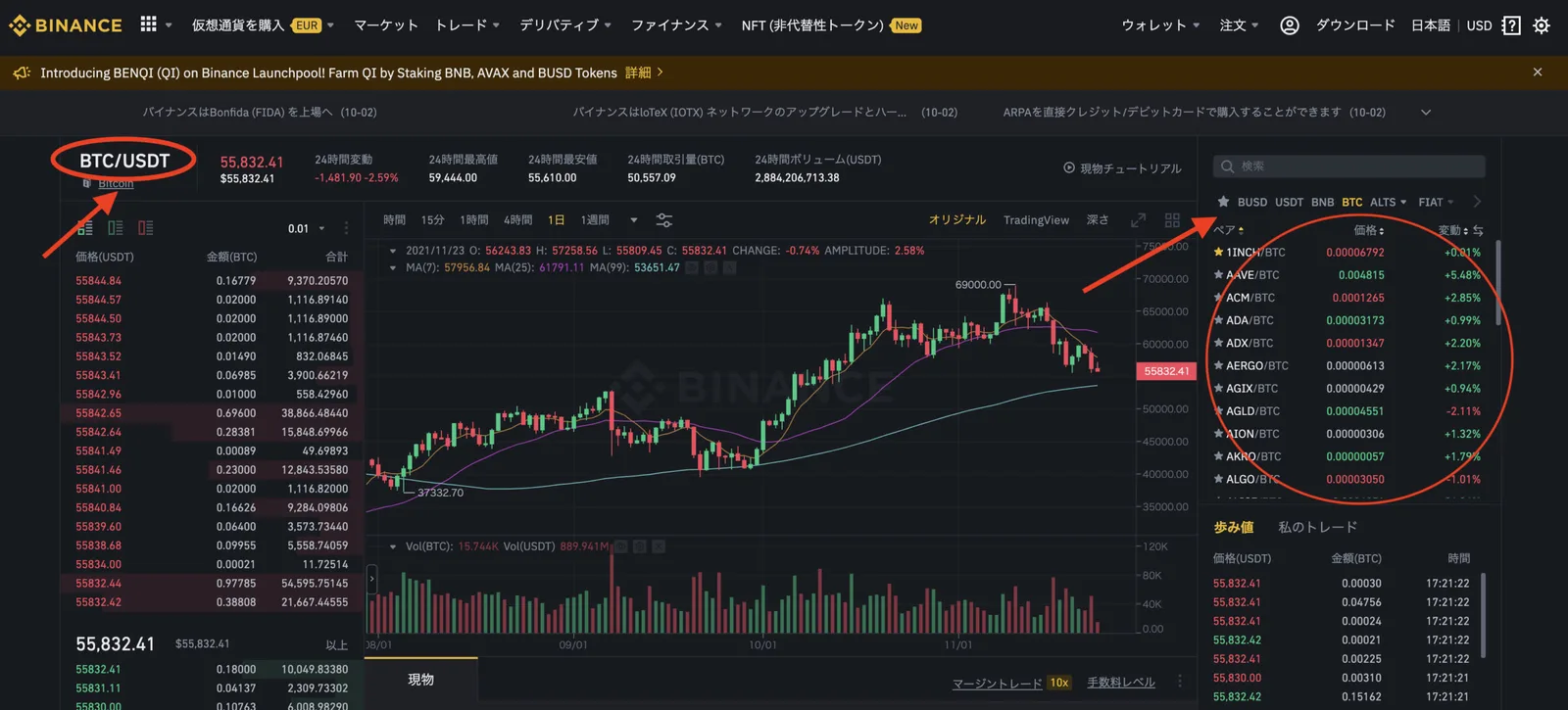Select the 1日 chart interval
The image size is (1568, 710).
pos(556,220)
